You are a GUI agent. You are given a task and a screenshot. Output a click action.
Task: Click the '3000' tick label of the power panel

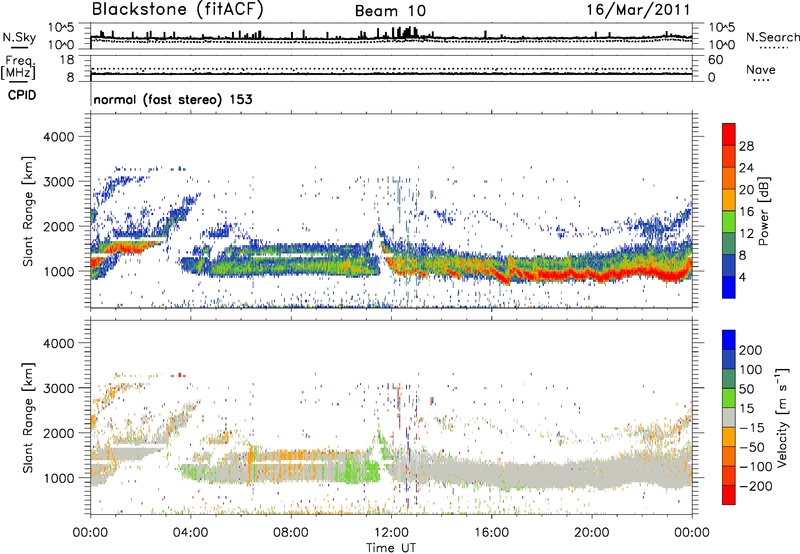pos(58,182)
